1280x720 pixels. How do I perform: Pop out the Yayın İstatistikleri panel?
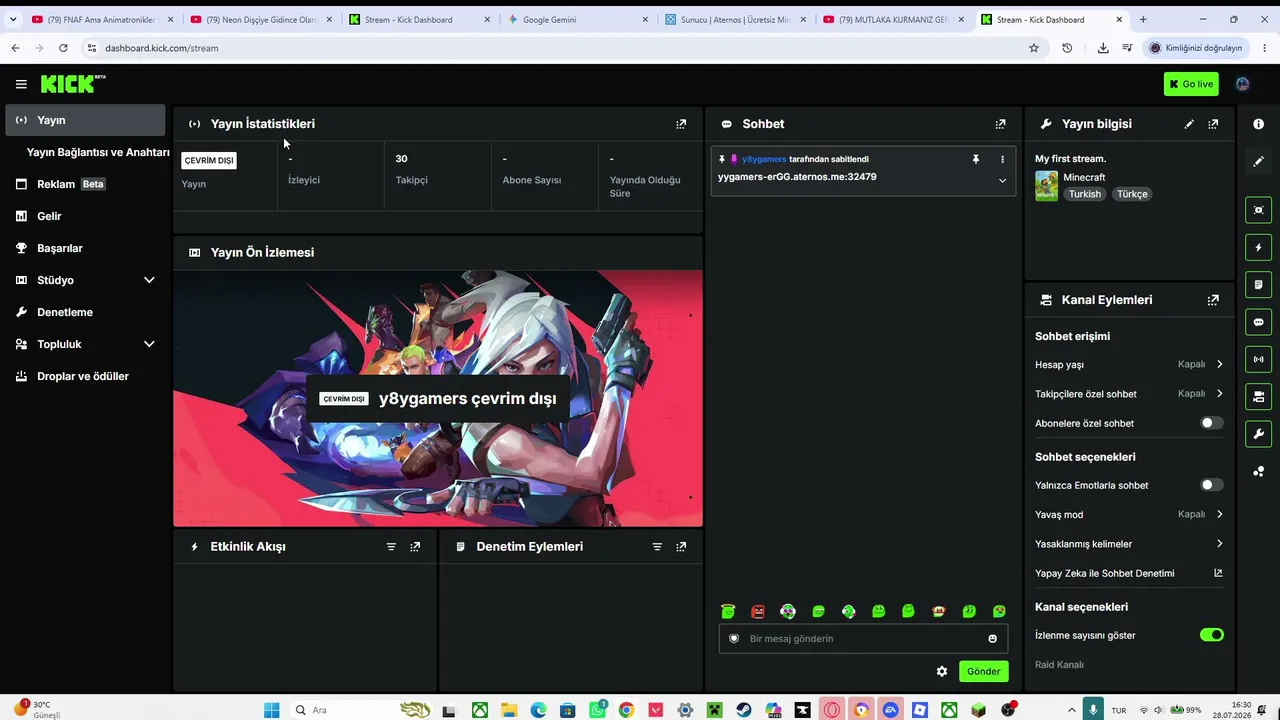(681, 124)
